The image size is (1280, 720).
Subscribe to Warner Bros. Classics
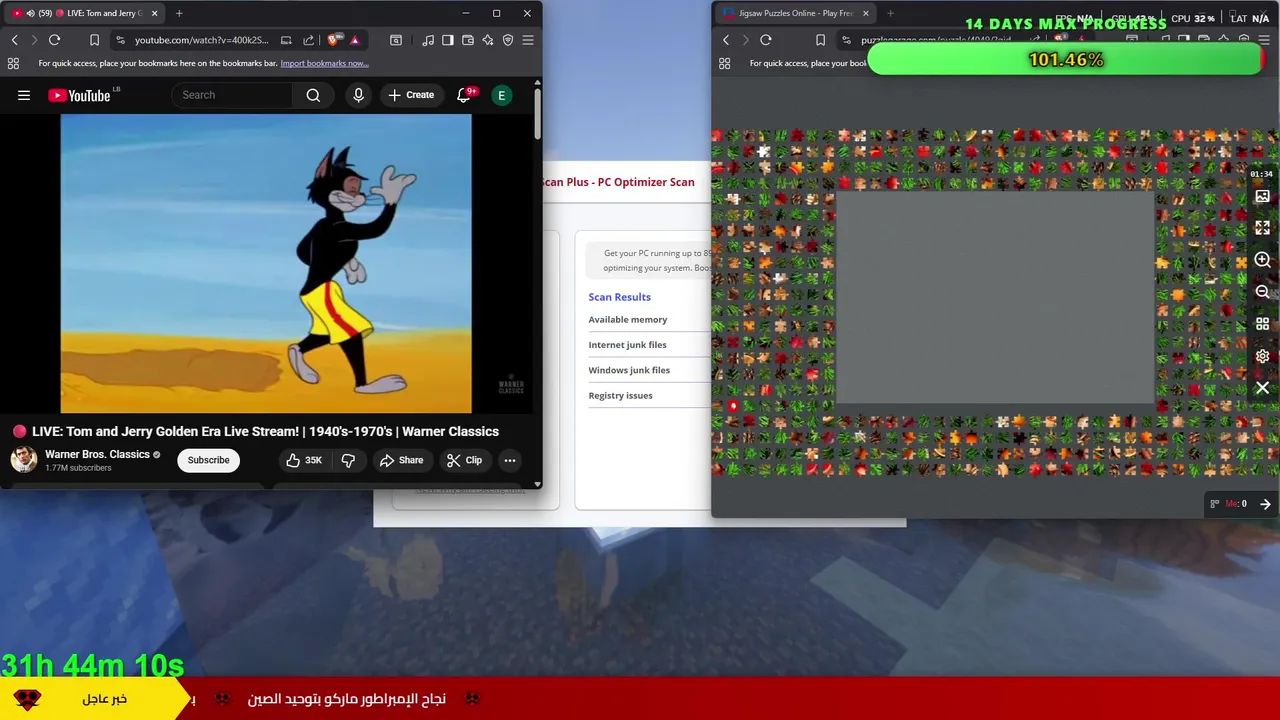coord(208,460)
